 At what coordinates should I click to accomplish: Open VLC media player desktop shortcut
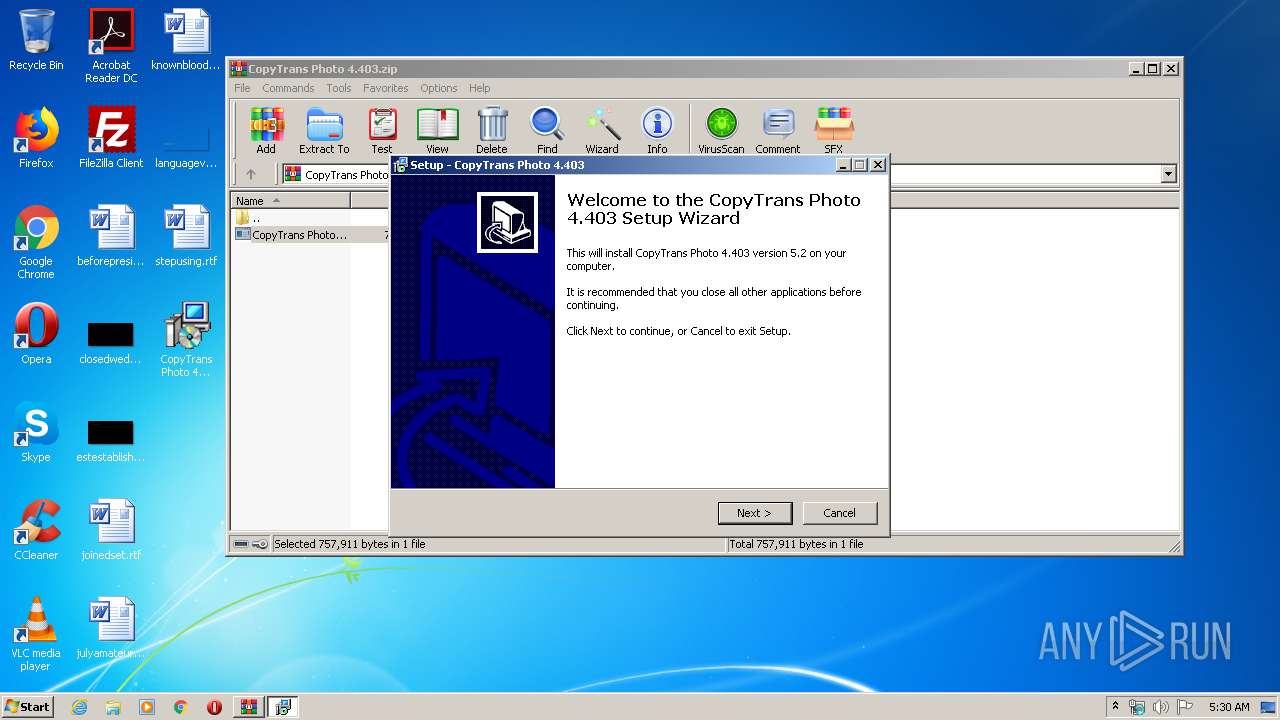[x=36, y=634]
